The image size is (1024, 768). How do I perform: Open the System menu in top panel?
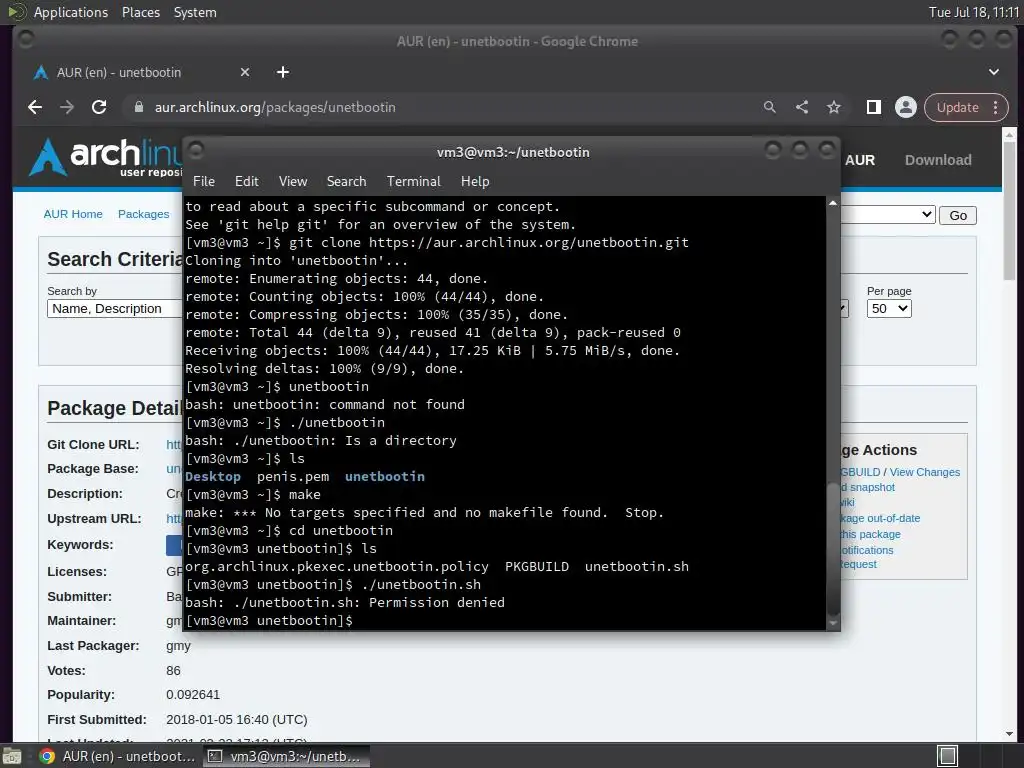tap(195, 12)
